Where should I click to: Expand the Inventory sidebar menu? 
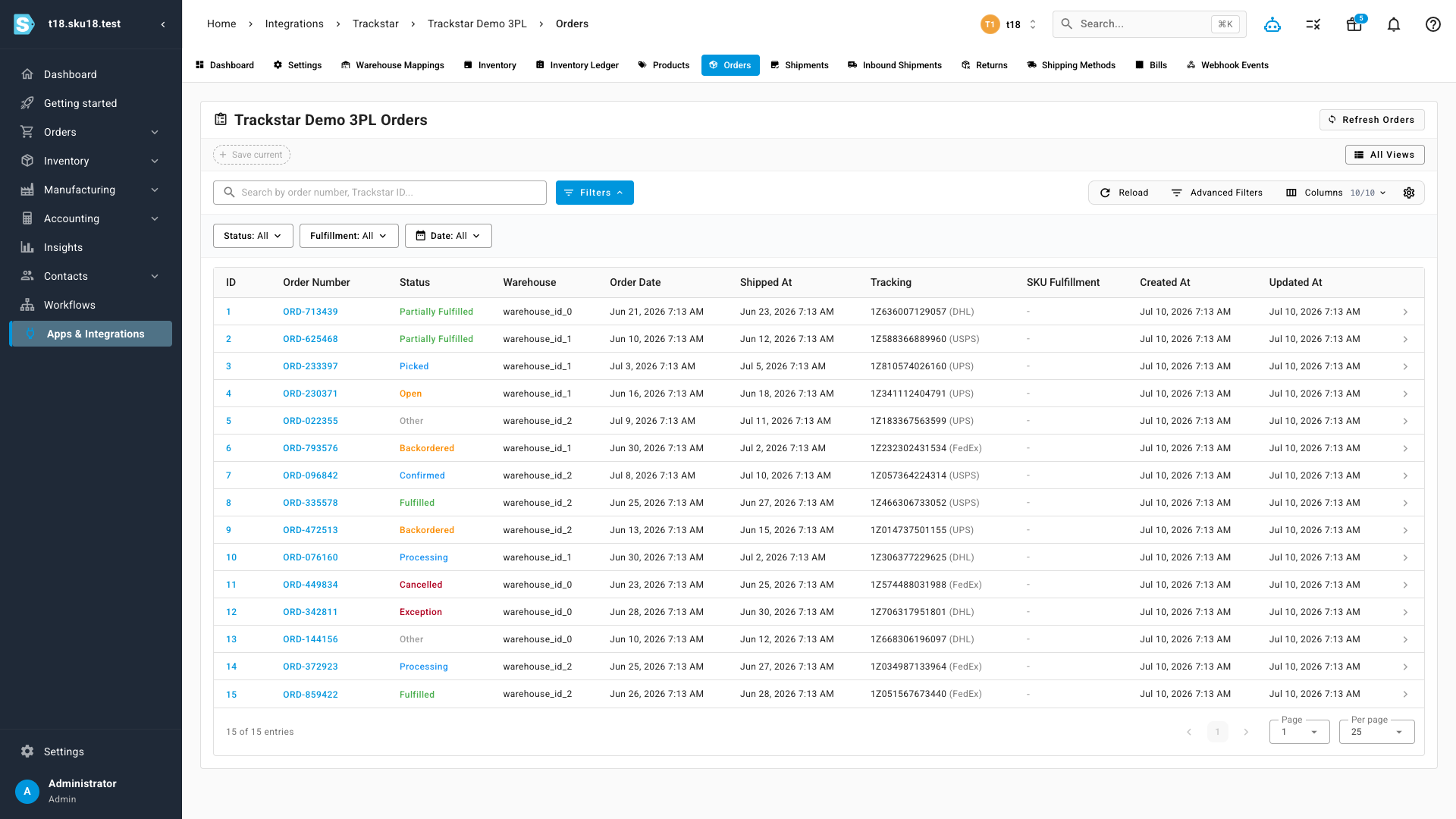91,161
